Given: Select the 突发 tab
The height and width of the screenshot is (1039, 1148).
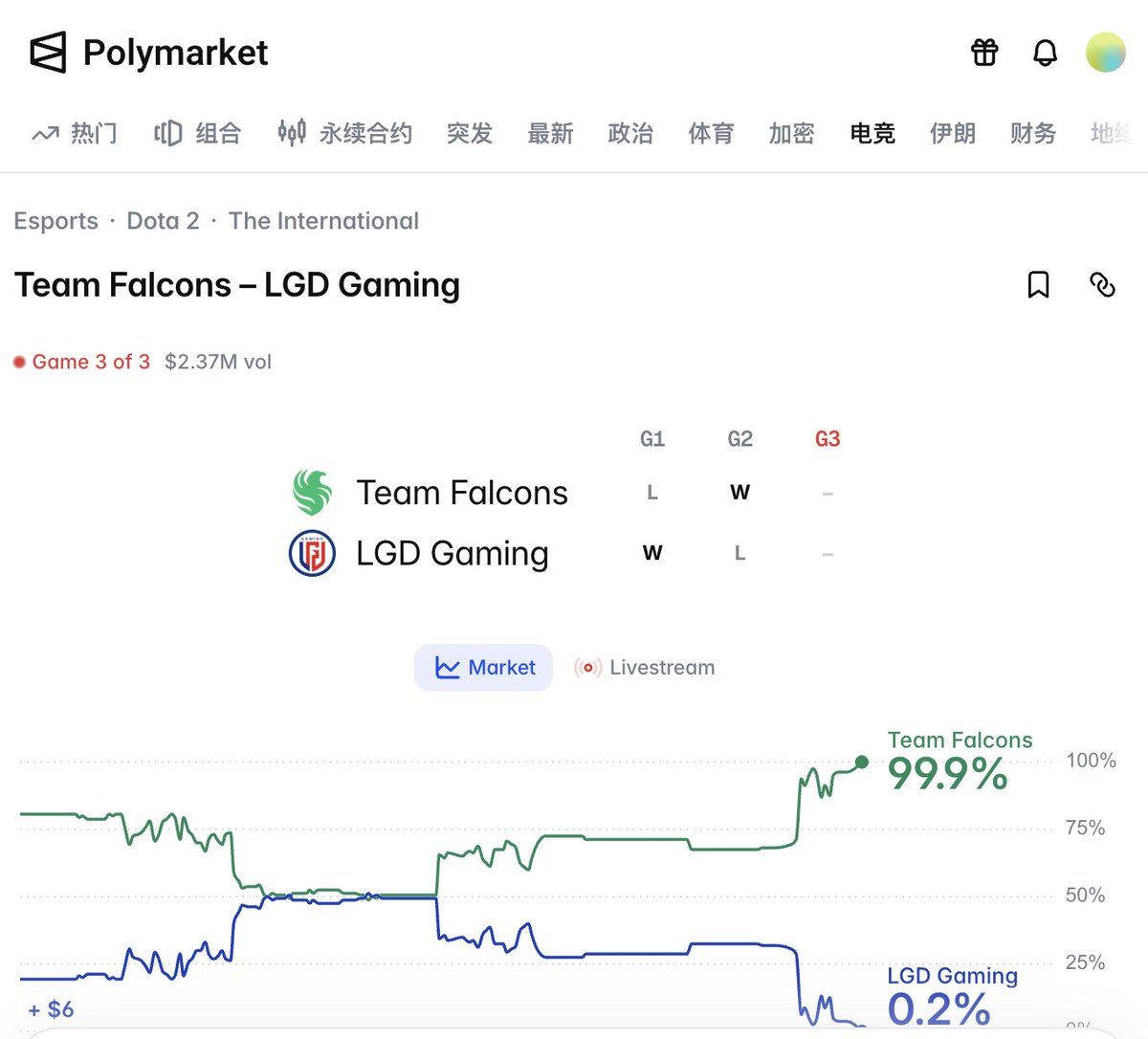Looking at the screenshot, I should 470,133.
